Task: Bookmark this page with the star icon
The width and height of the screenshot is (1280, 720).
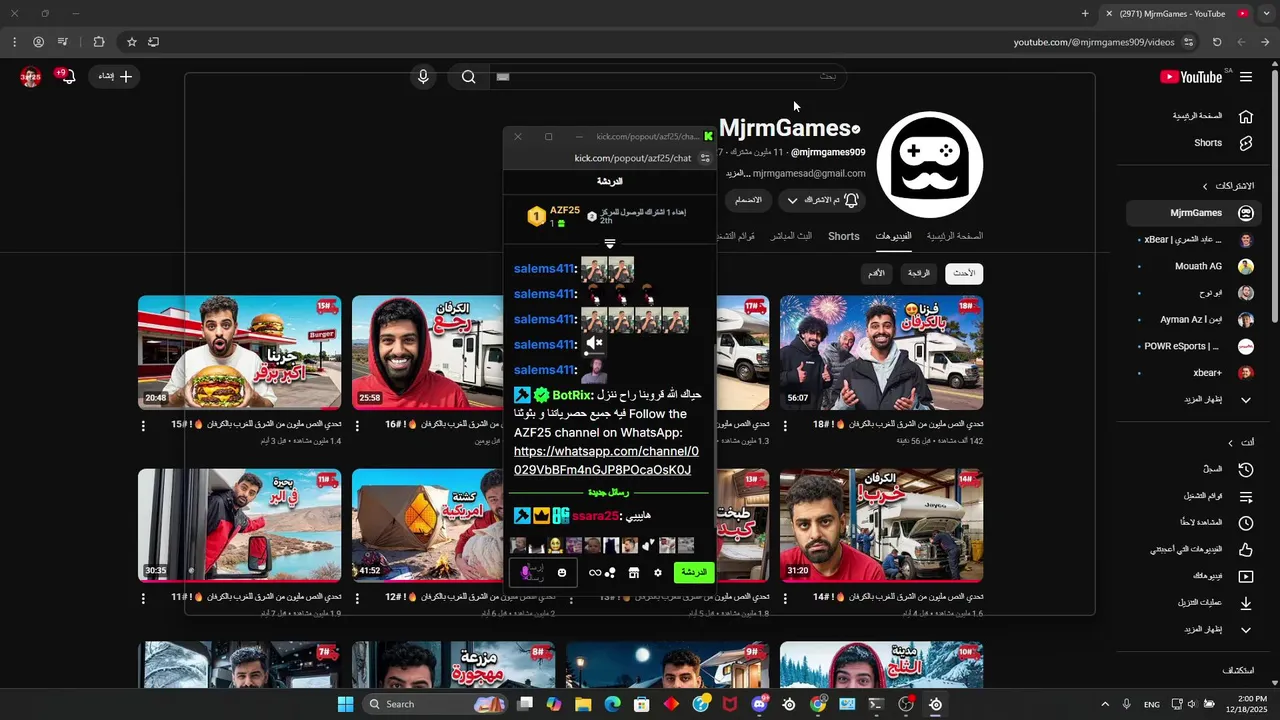Action: coord(131,42)
